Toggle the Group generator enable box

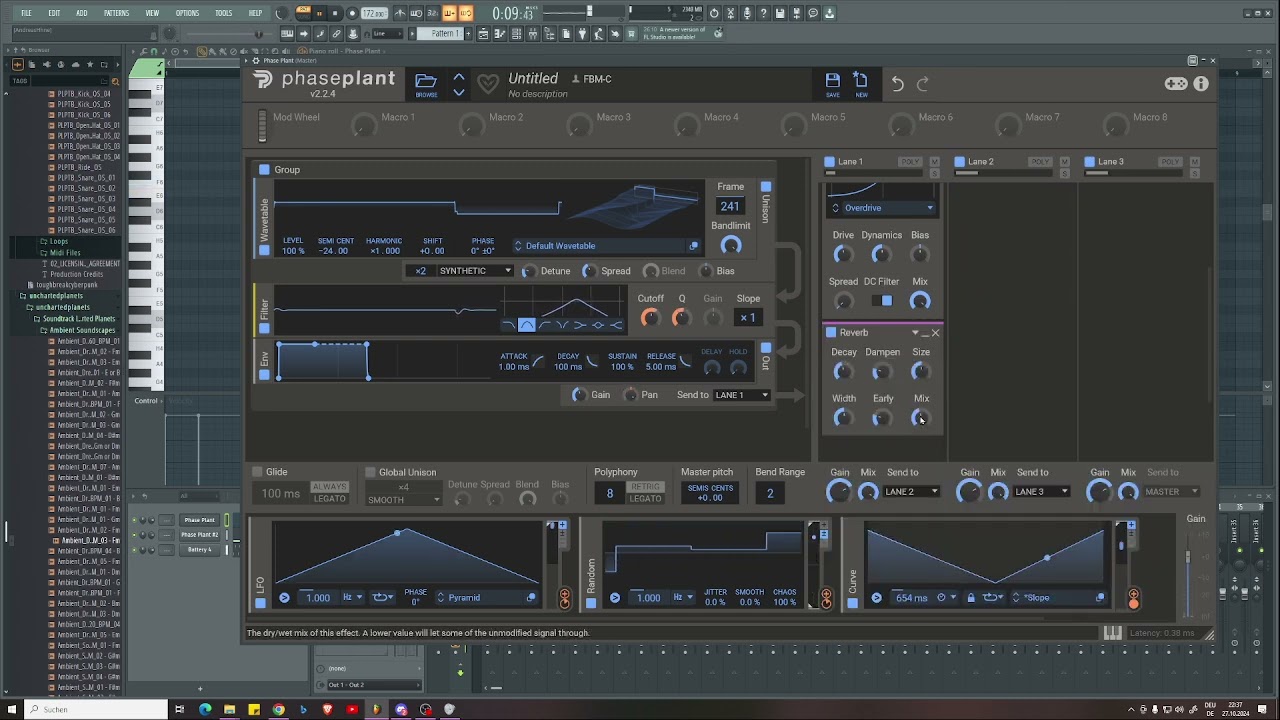(264, 170)
